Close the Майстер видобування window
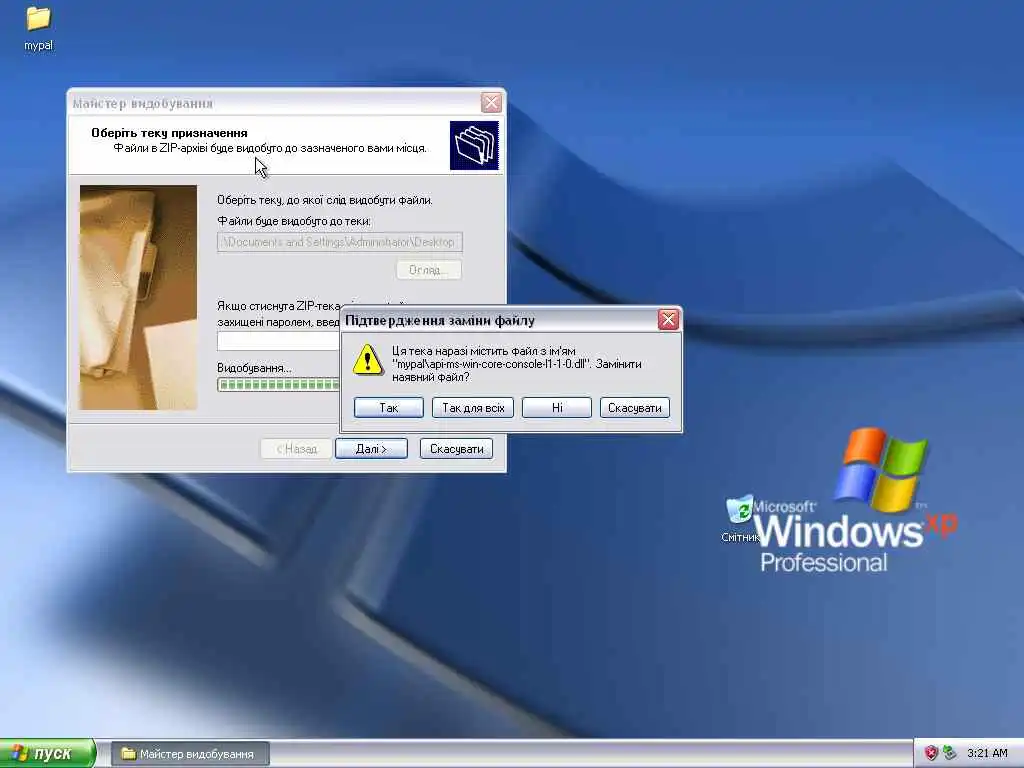The width and height of the screenshot is (1024, 768). pos(491,103)
